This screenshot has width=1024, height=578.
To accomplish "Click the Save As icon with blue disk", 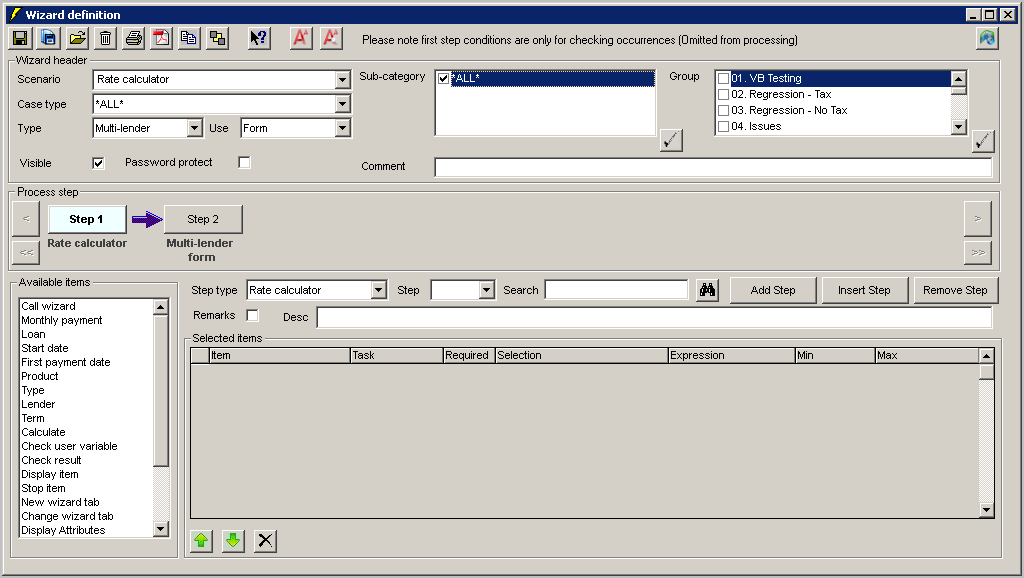I will [49, 39].
